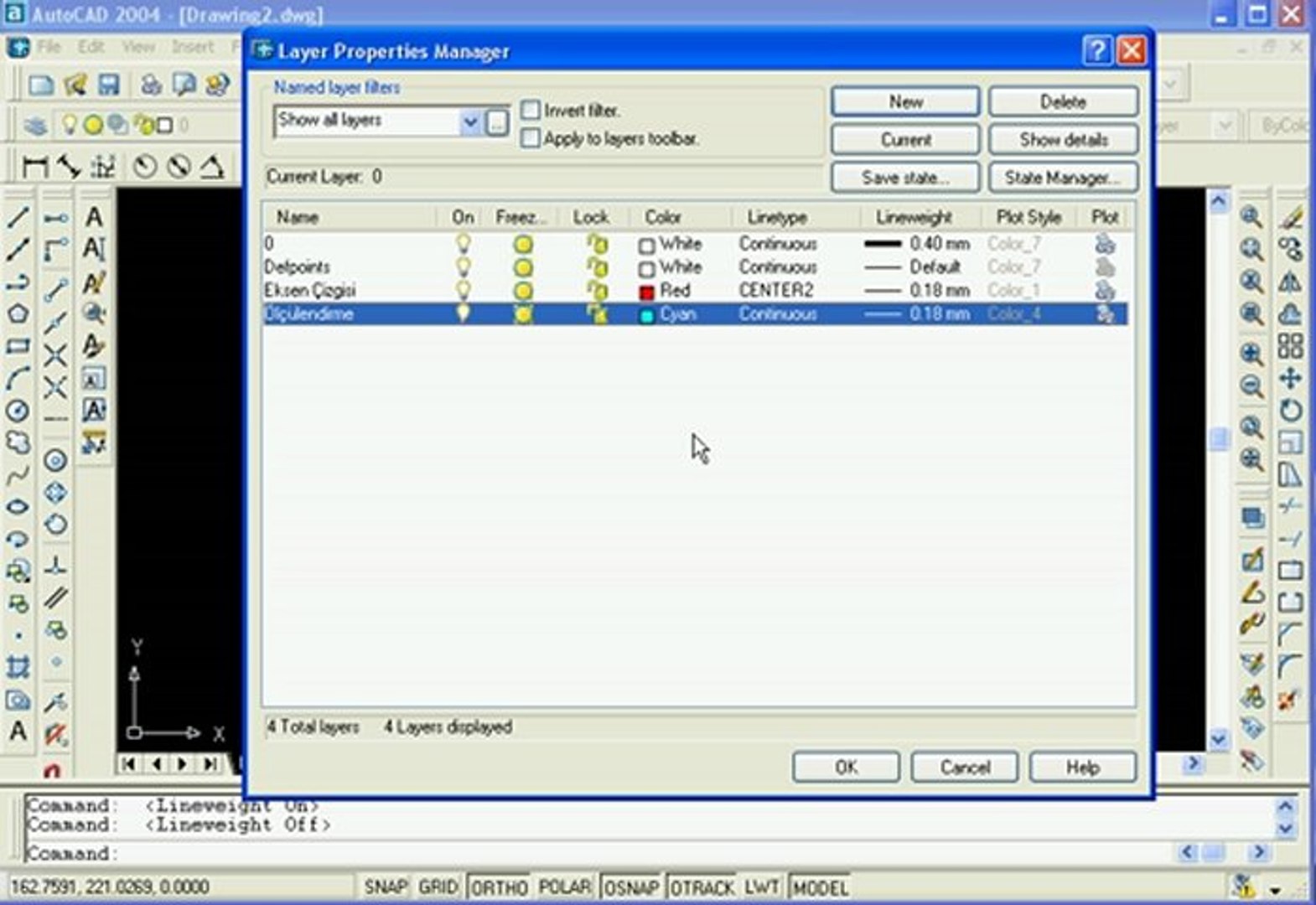The height and width of the screenshot is (905, 1316).
Task: Set selected layer with Current button
Action: pyautogui.click(x=905, y=140)
